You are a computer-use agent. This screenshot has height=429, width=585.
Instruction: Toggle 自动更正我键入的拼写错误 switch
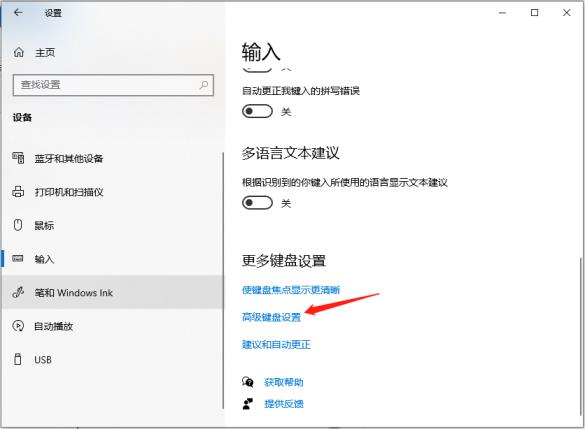pyautogui.click(x=257, y=111)
